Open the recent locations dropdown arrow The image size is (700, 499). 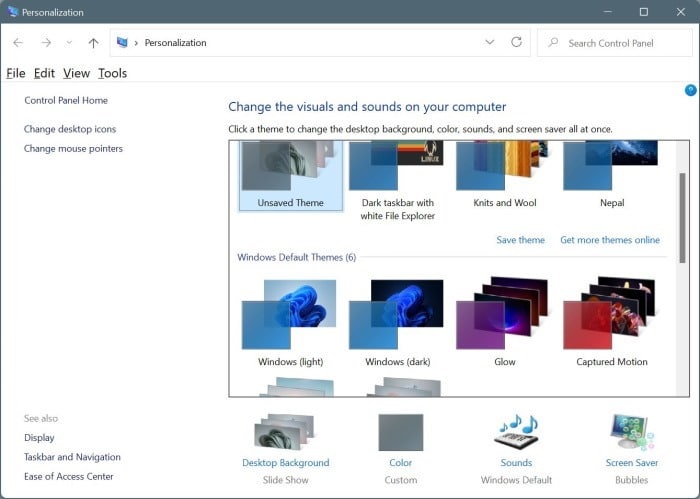69,43
